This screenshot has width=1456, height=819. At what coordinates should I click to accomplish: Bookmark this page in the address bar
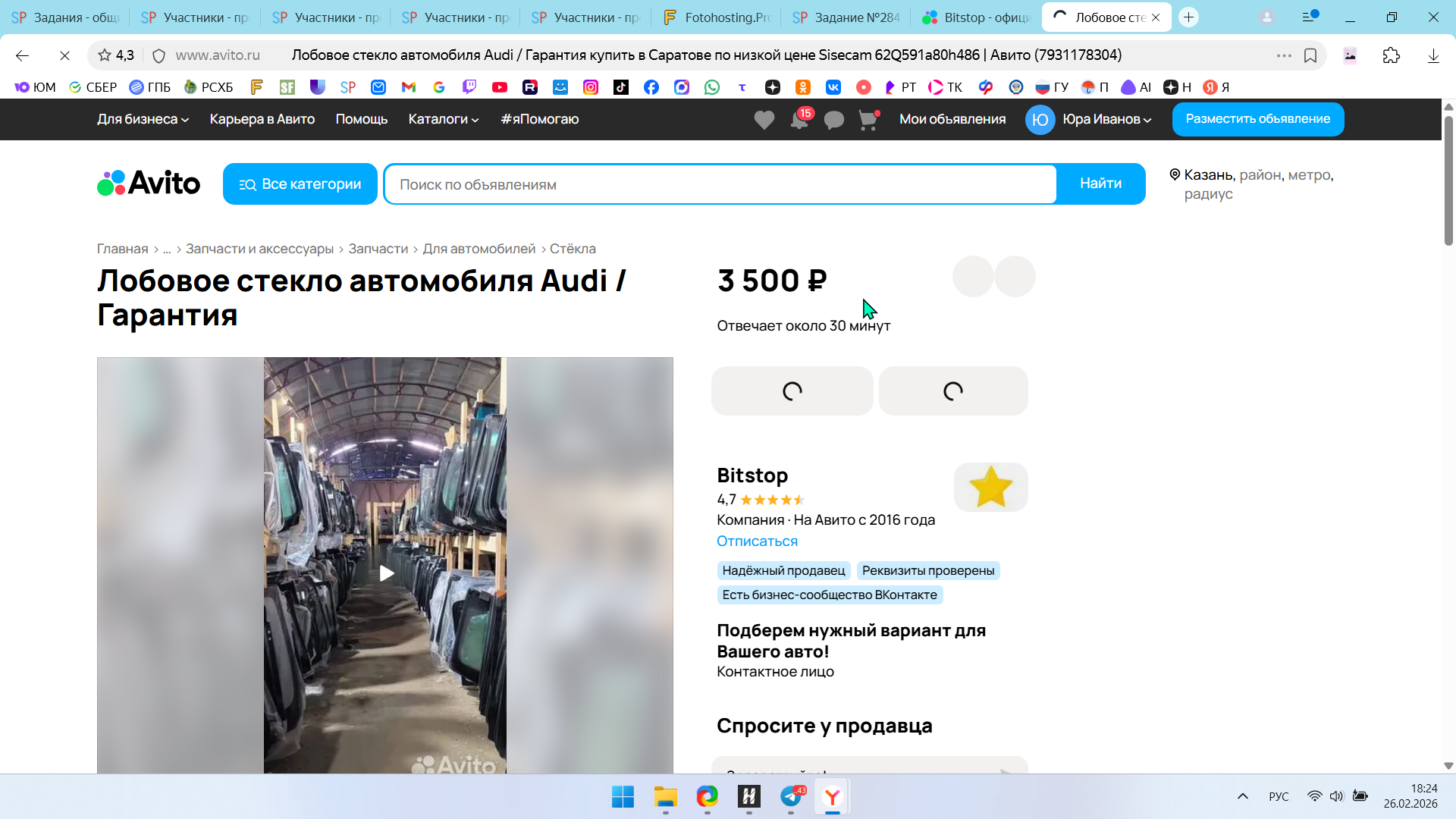click(x=1310, y=55)
